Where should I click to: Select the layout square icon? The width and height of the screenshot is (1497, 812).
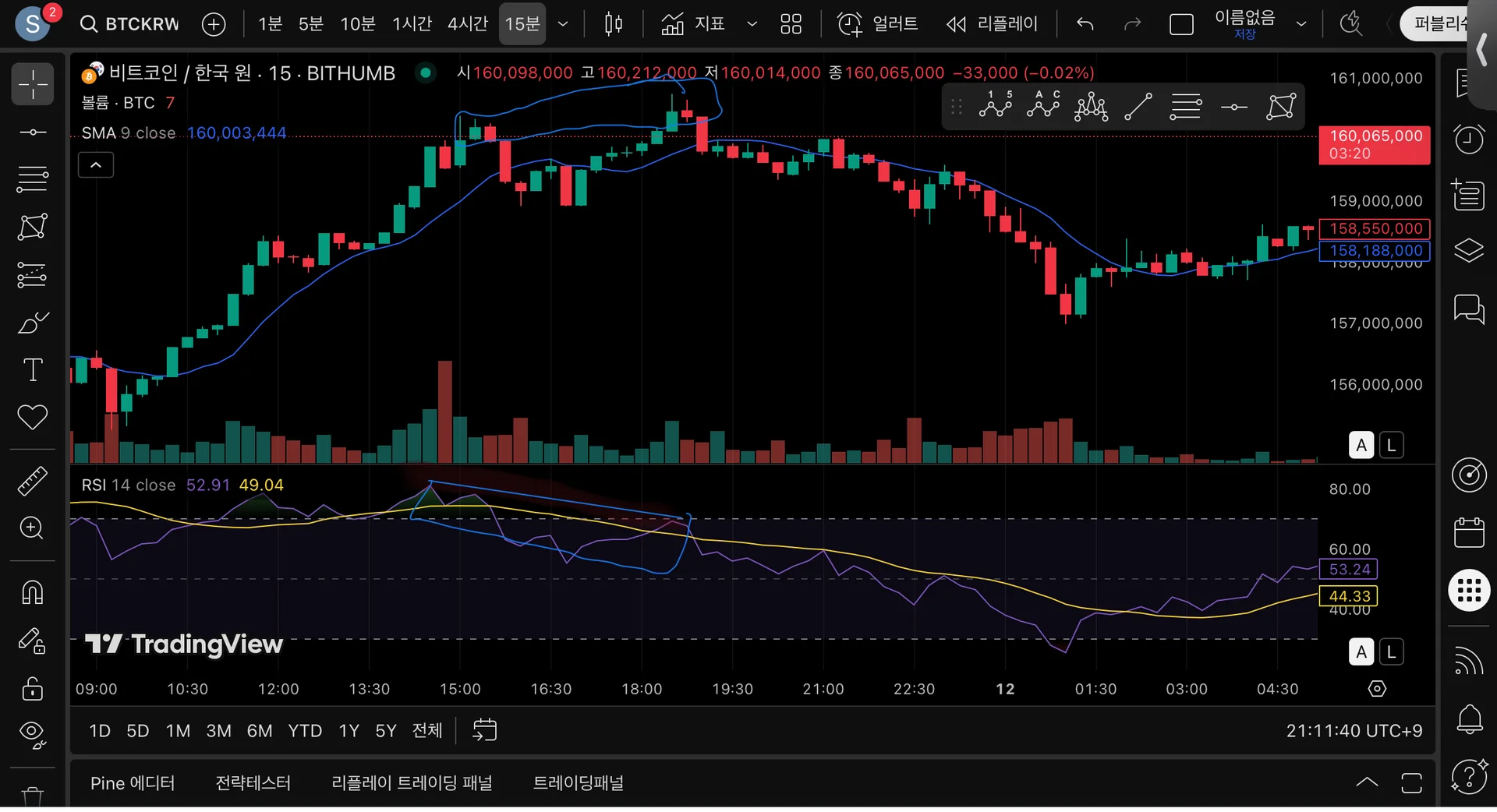(x=1181, y=24)
